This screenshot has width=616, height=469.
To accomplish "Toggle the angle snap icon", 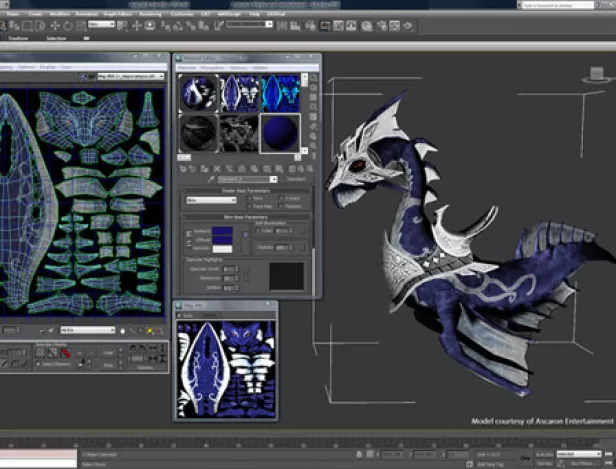I will point(178,26).
